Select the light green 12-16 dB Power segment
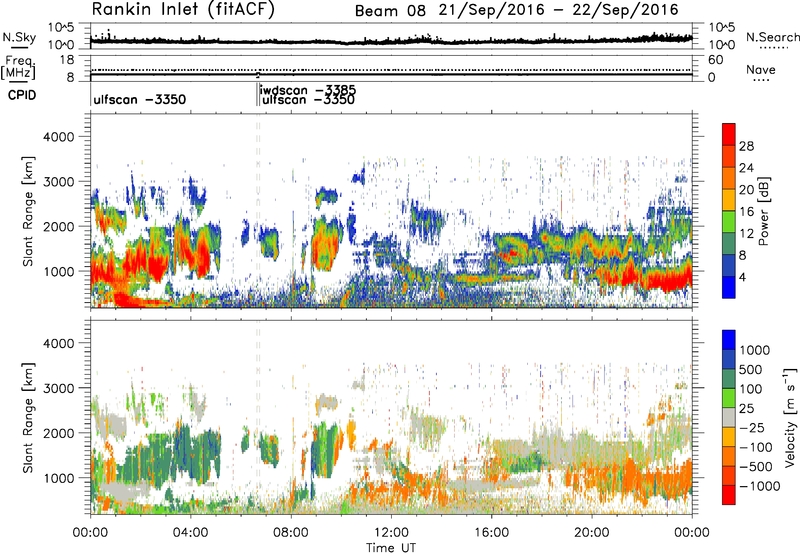The image size is (800, 554). (x=729, y=222)
